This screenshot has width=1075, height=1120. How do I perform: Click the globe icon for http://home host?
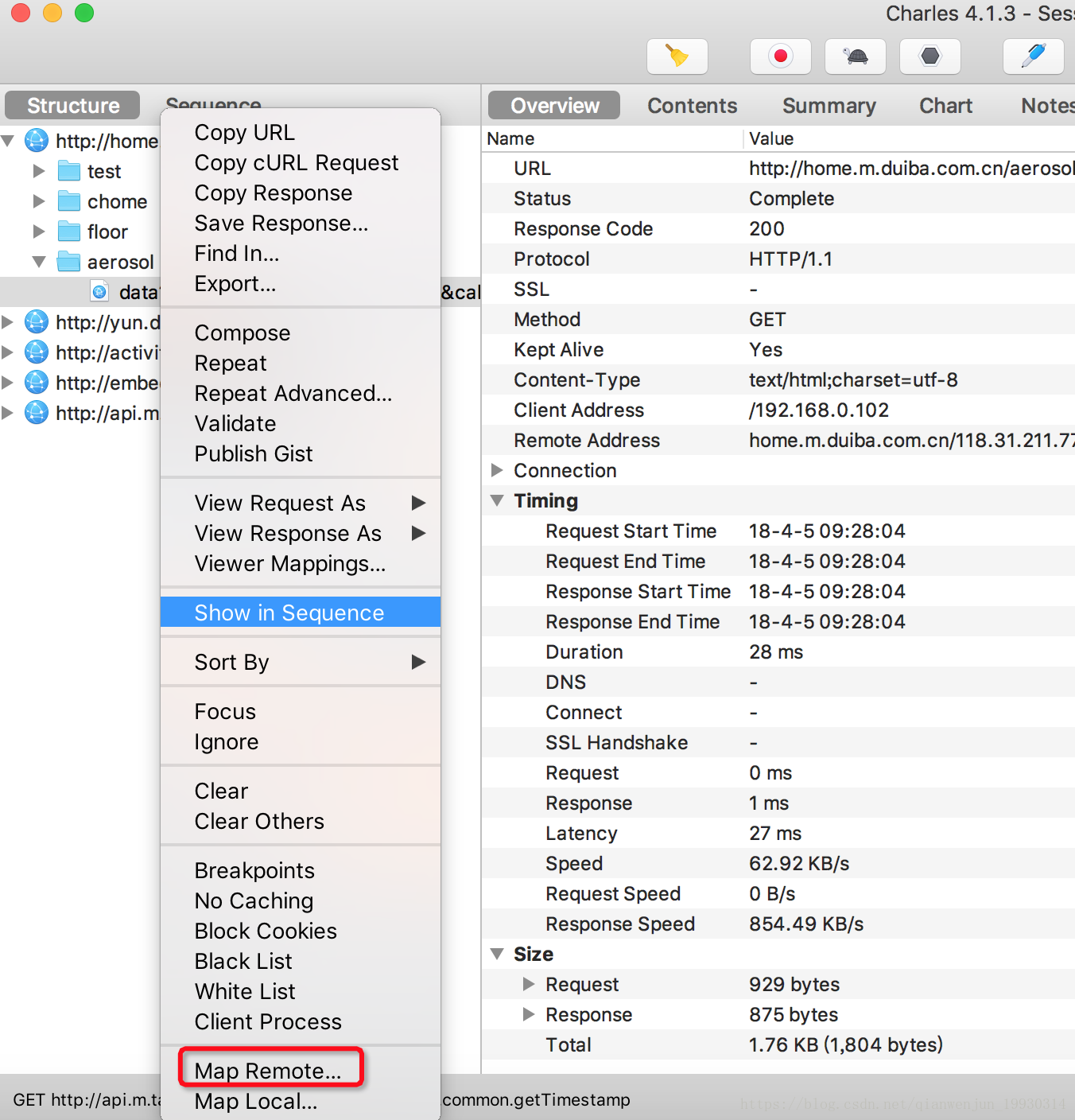37,141
